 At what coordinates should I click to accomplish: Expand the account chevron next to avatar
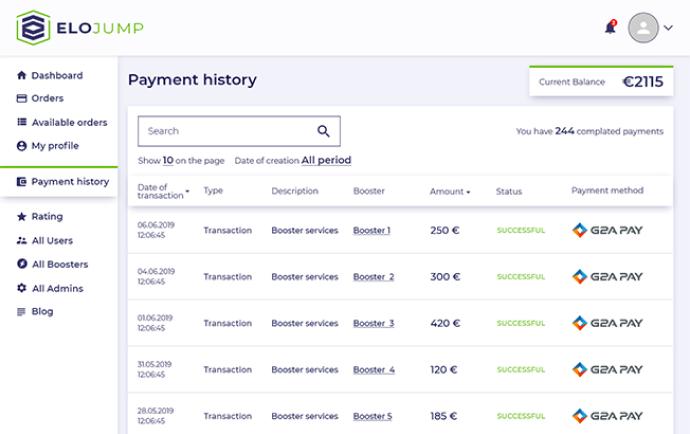[x=669, y=28]
